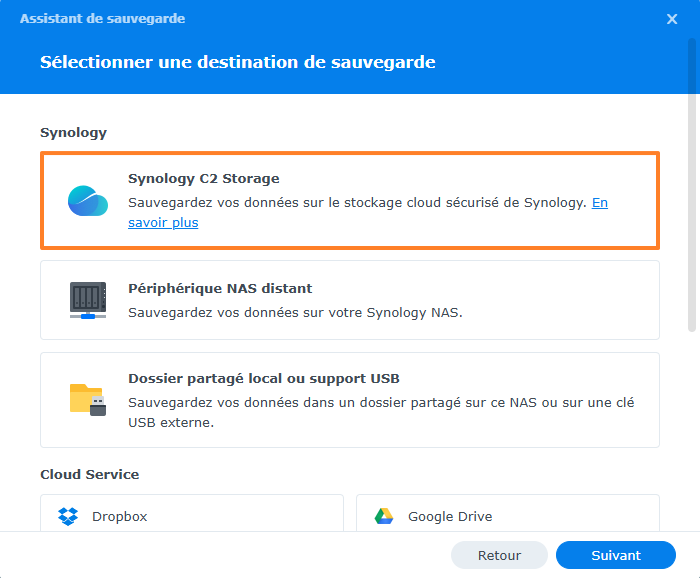700x578 pixels.
Task: Choose "Périphérique NAS distant" destination title
Action: [x=220, y=288]
